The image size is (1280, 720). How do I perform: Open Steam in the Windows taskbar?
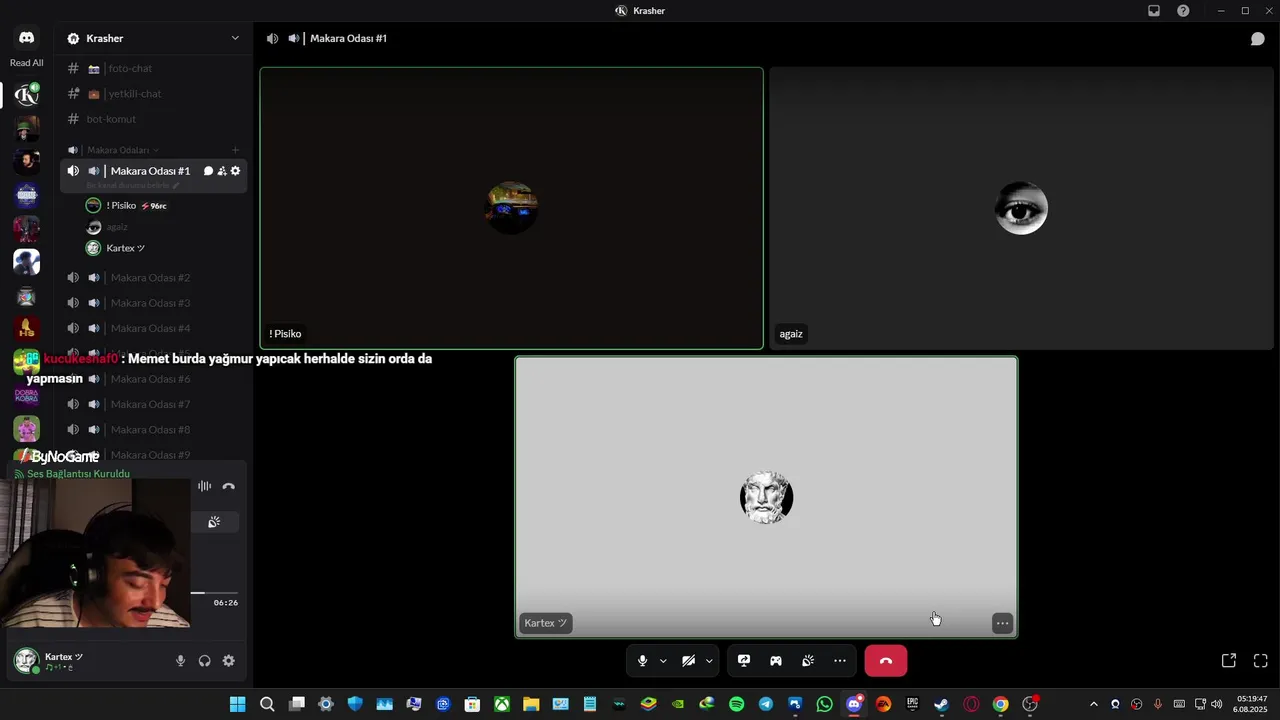coord(941,704)
